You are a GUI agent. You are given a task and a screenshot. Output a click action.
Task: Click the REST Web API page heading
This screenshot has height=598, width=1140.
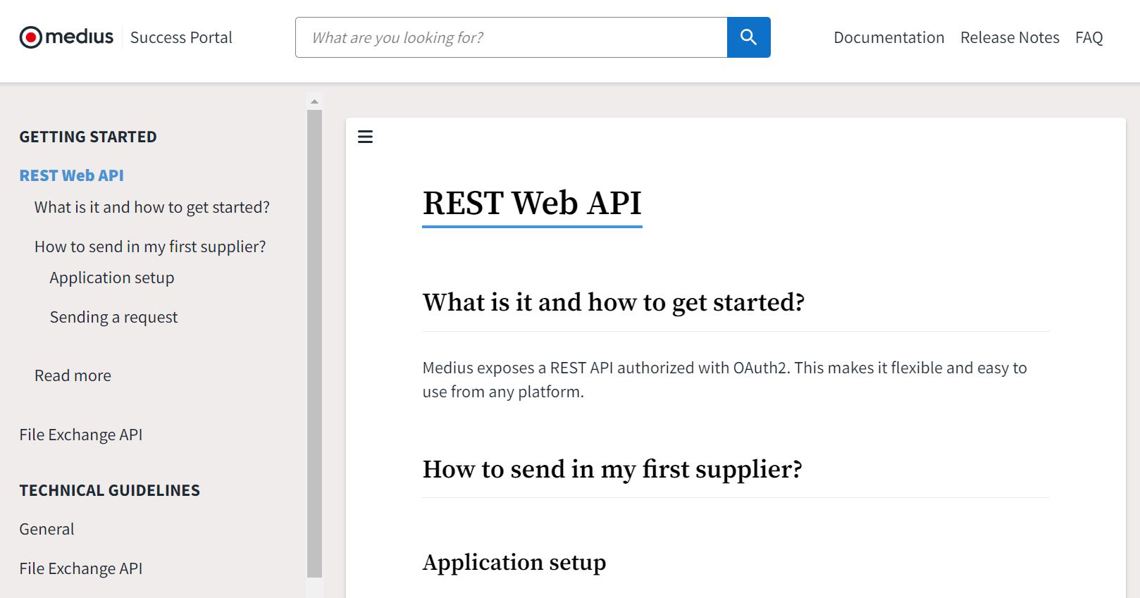531,203
